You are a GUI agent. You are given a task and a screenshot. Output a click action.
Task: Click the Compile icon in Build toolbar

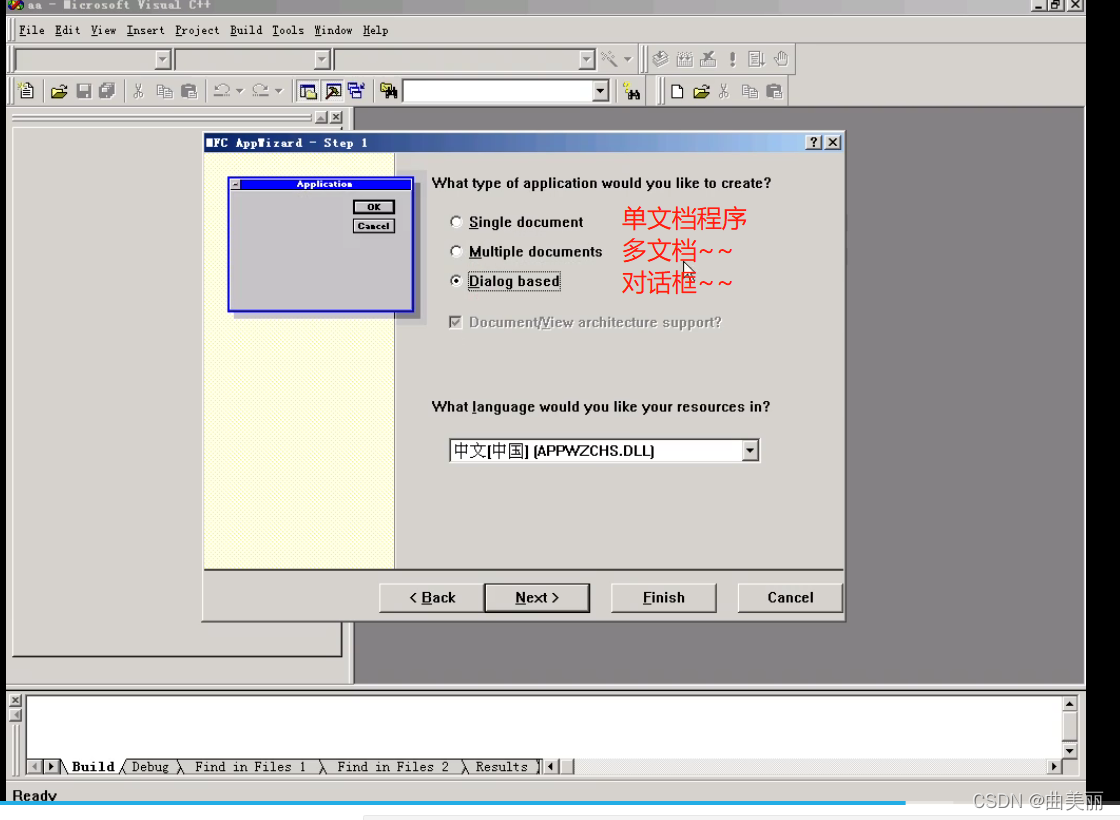(x=661, y=59)
